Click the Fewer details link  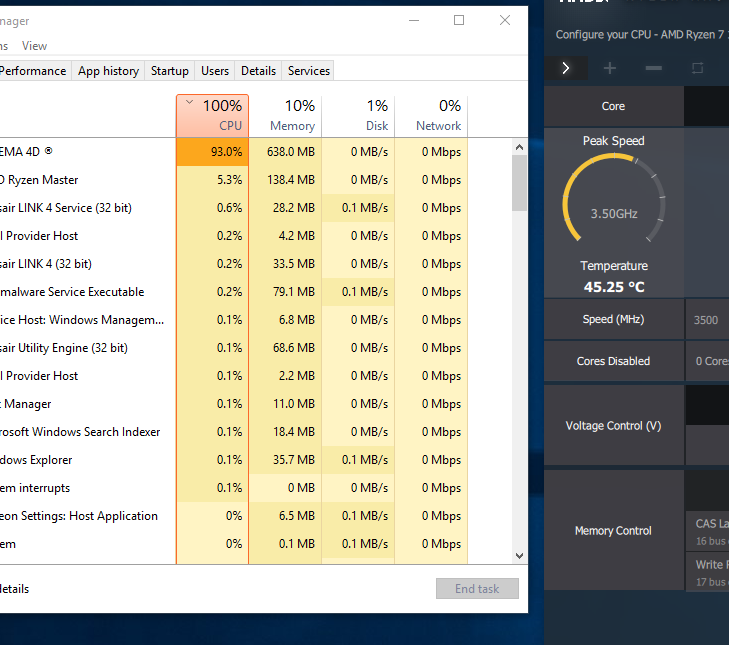14,589
